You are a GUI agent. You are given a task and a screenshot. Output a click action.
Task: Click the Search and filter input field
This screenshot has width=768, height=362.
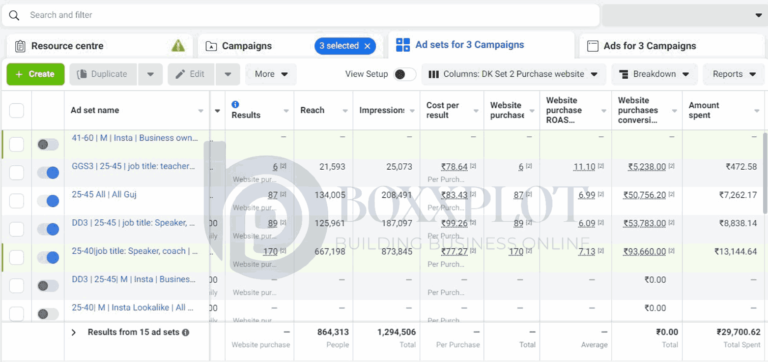300,15
